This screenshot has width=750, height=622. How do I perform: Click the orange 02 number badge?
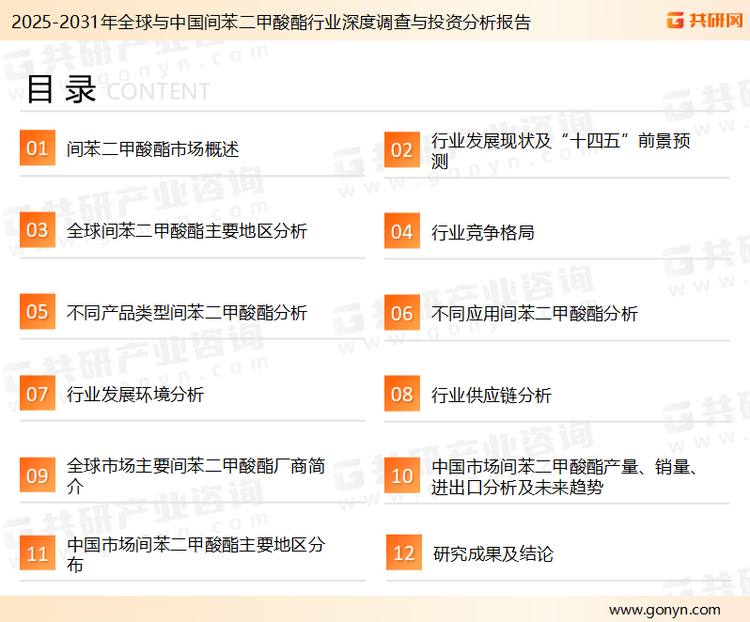(402, 150)
